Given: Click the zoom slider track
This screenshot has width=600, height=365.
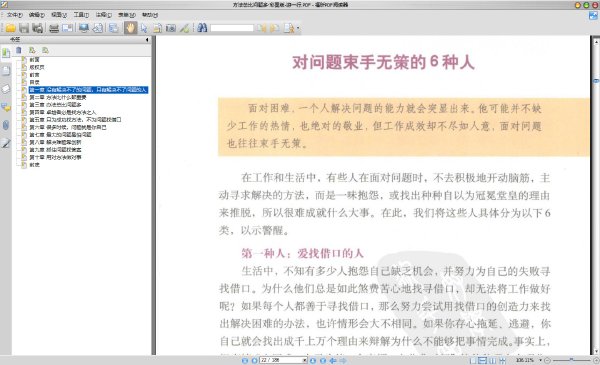Looking at the screenshot, I should click(571, 360).
